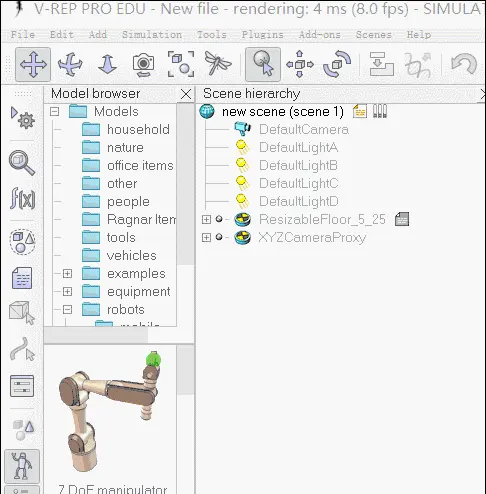
Task: Click the scene parameters bars icon
Action: [x=380, y=111]
